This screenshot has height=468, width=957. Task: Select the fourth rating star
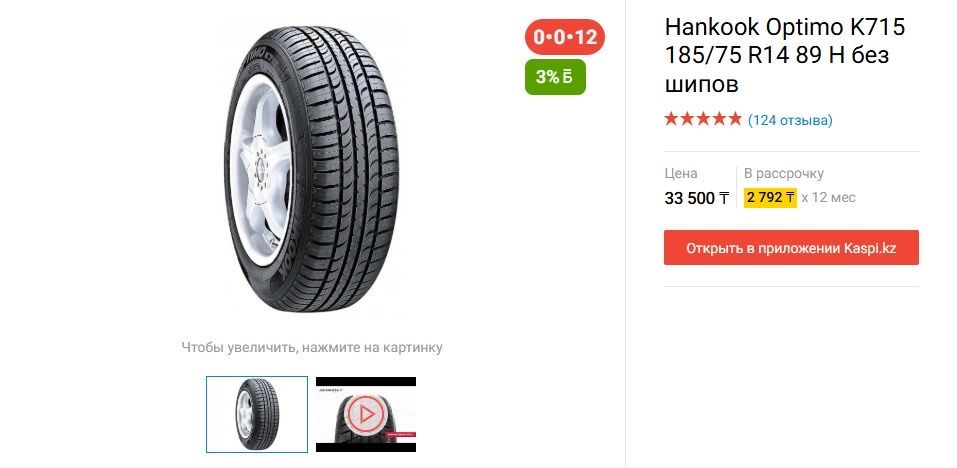(718, 119)
